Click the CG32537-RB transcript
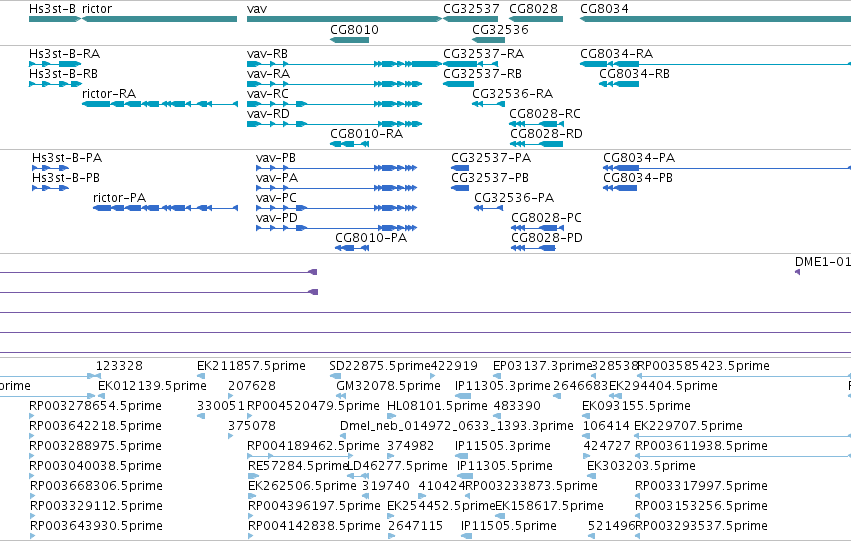The height and width of the screenshot is (541, 851). [459, 84]
